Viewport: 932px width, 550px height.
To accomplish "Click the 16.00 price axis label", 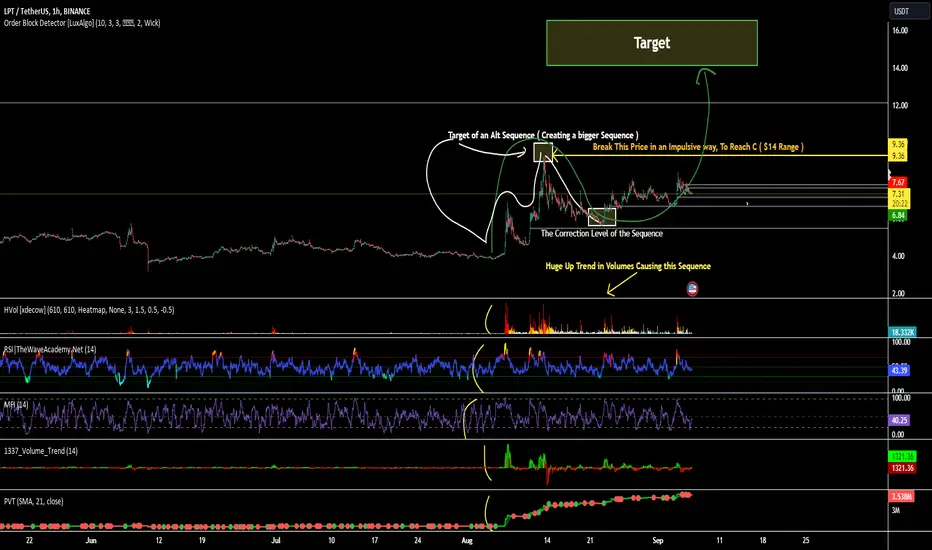I will (x=900, y=30).
